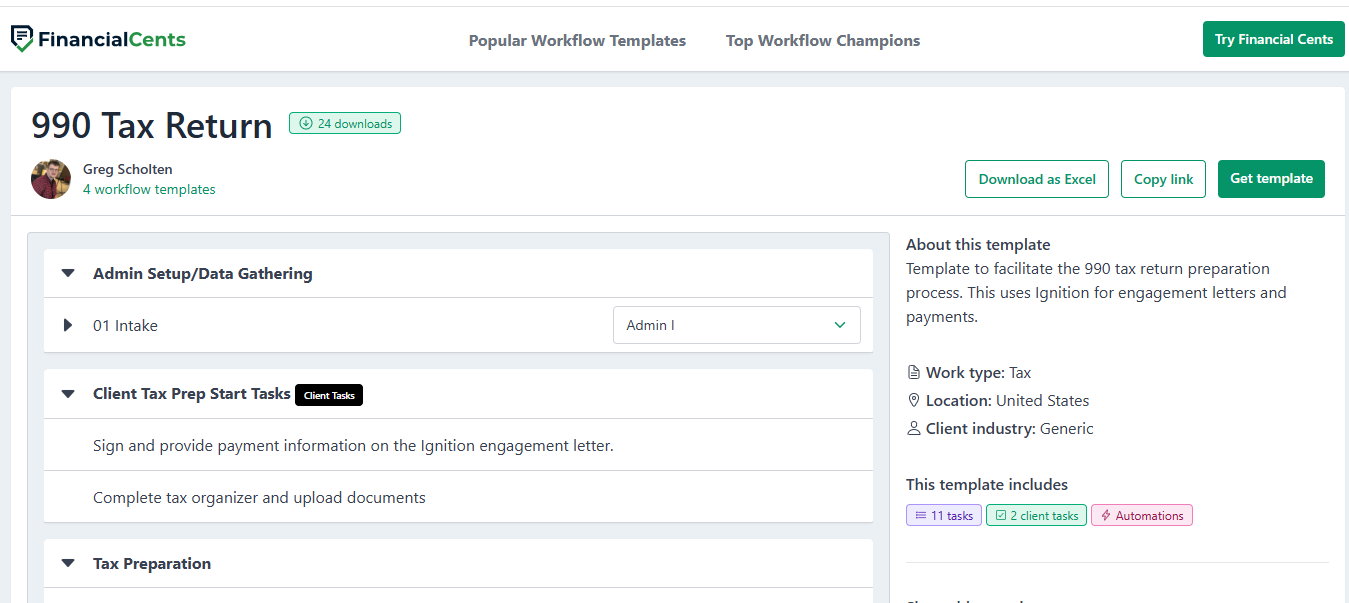This screenshot has height=603, width=1349.
Task: Click the download arrow icon in downloads badge
Action: point(305,124)
